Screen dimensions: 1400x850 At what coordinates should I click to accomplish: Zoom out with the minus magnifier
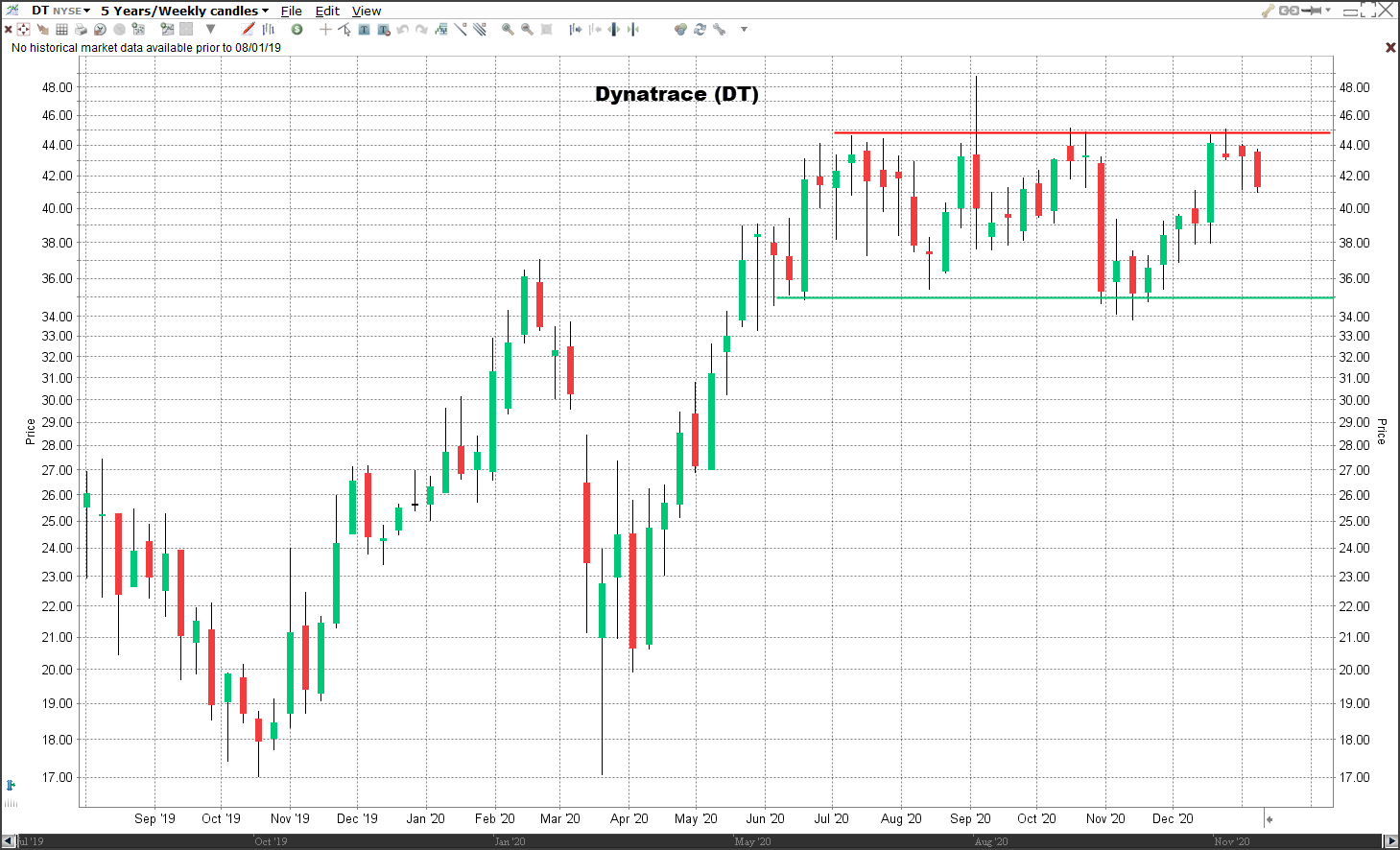tap(527, 30)
